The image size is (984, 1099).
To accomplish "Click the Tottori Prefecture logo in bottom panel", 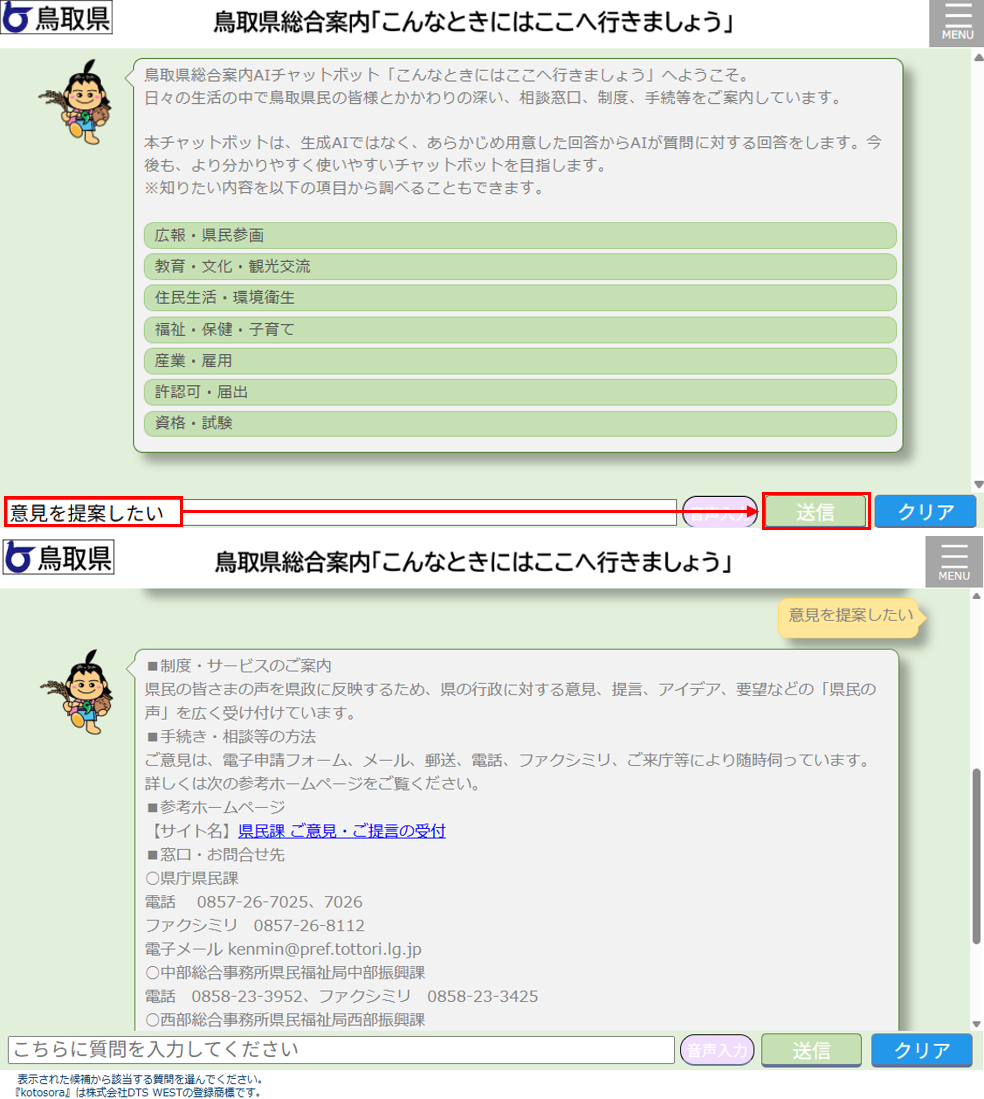I will 59,558.
